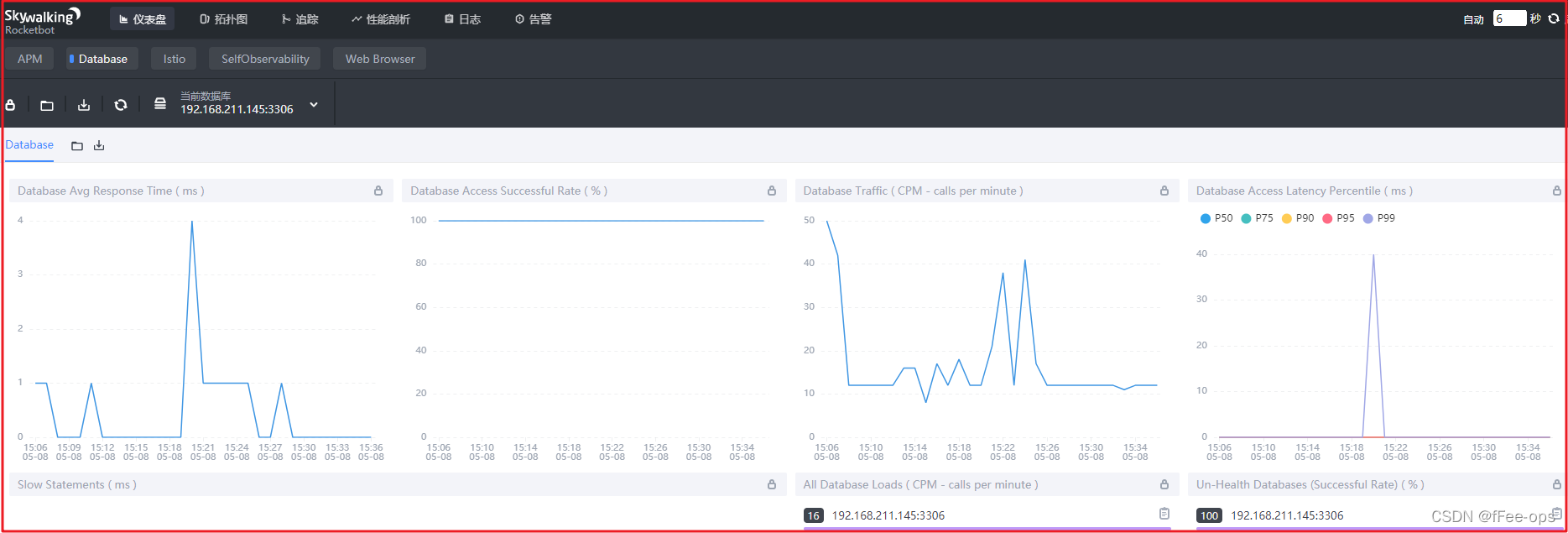Viewport: 1568px width, 533px height.
Task: Toggle the 自动 auto refresh option
Action: tap(1474, 19)
